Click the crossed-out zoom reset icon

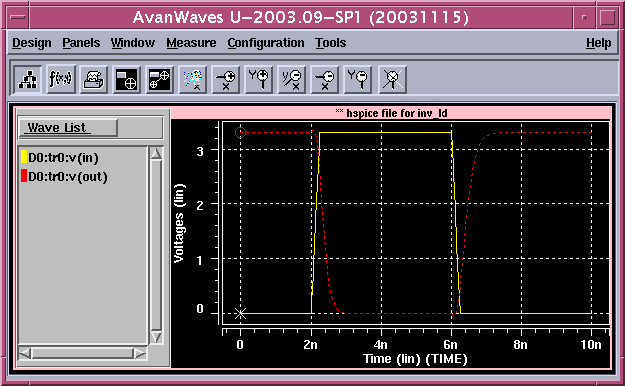click(392, 79)
